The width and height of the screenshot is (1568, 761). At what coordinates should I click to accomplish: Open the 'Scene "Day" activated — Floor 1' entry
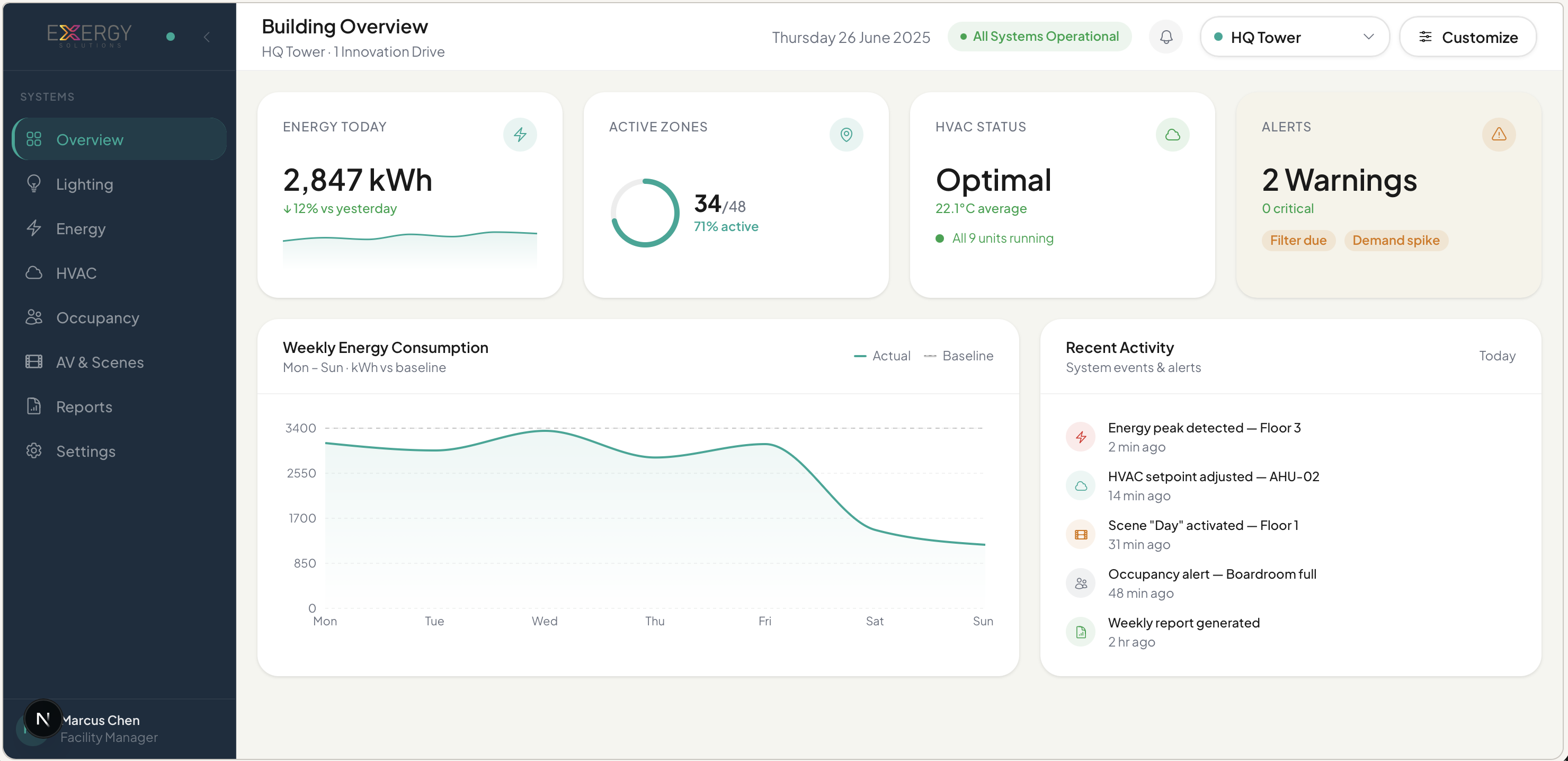tap(1290, 535)
